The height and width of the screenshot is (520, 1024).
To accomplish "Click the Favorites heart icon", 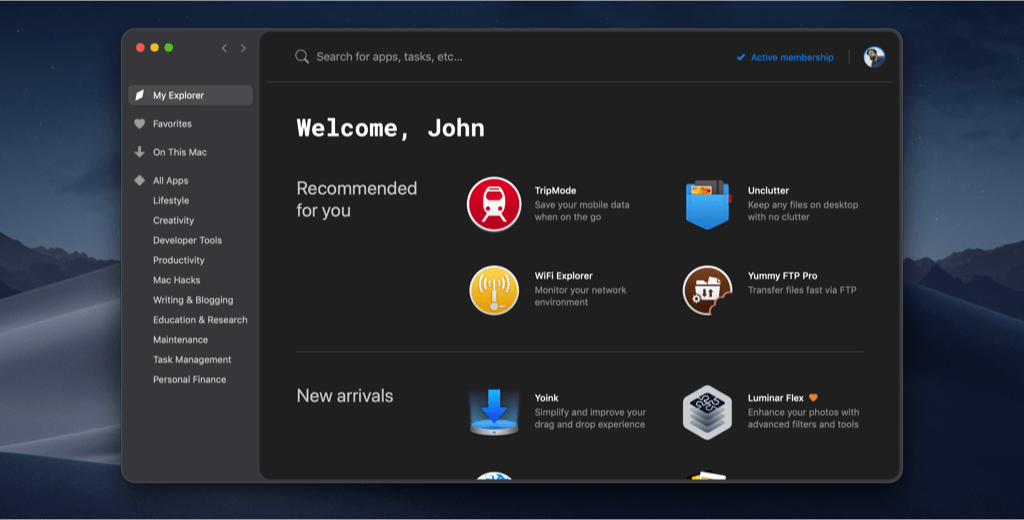I will pyautogui.click(x=139, y=123).
